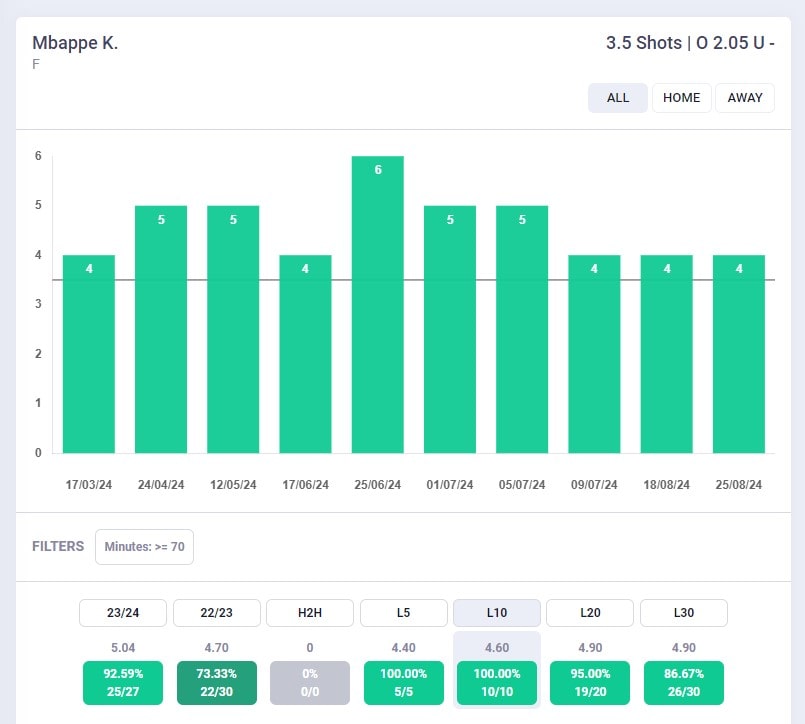
Task: Choose the L5 sample tab
Action: pos(404,613)
